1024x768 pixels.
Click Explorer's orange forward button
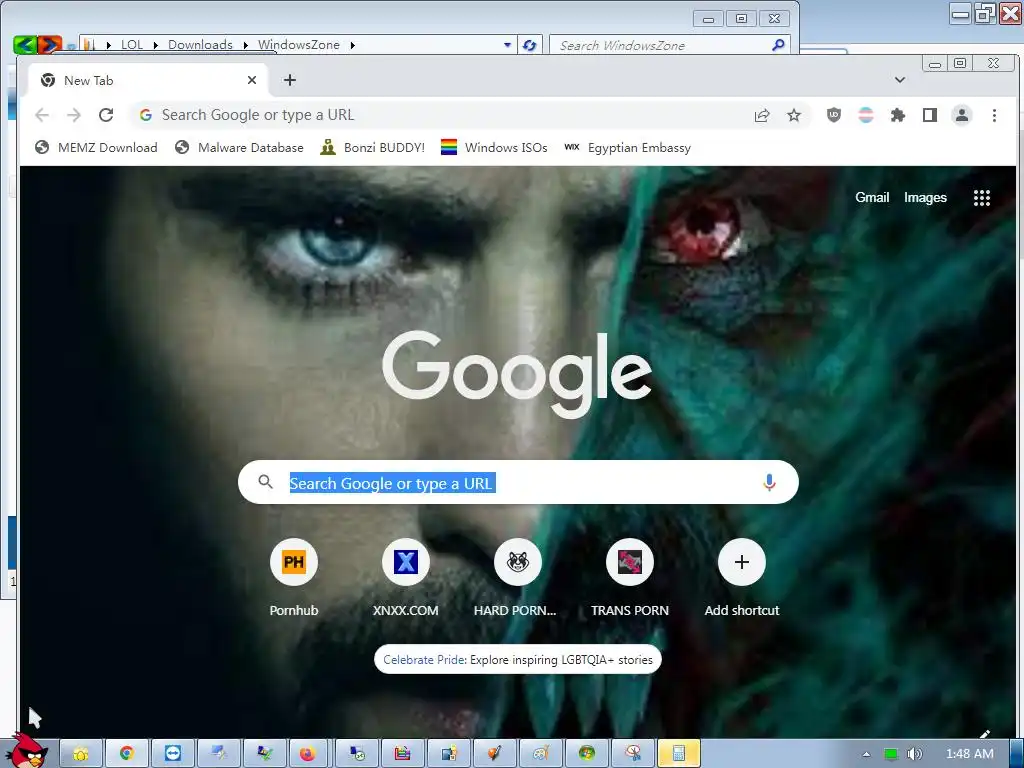50,45
